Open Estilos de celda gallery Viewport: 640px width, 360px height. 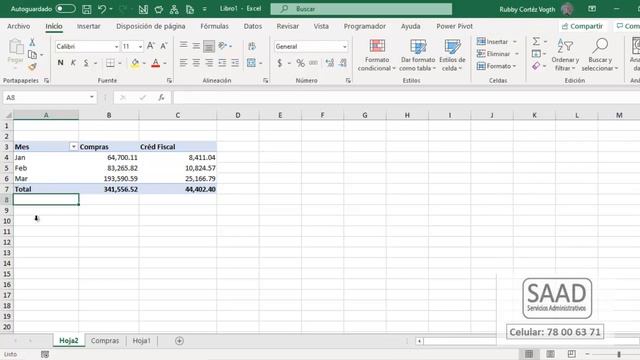point(452,55)
